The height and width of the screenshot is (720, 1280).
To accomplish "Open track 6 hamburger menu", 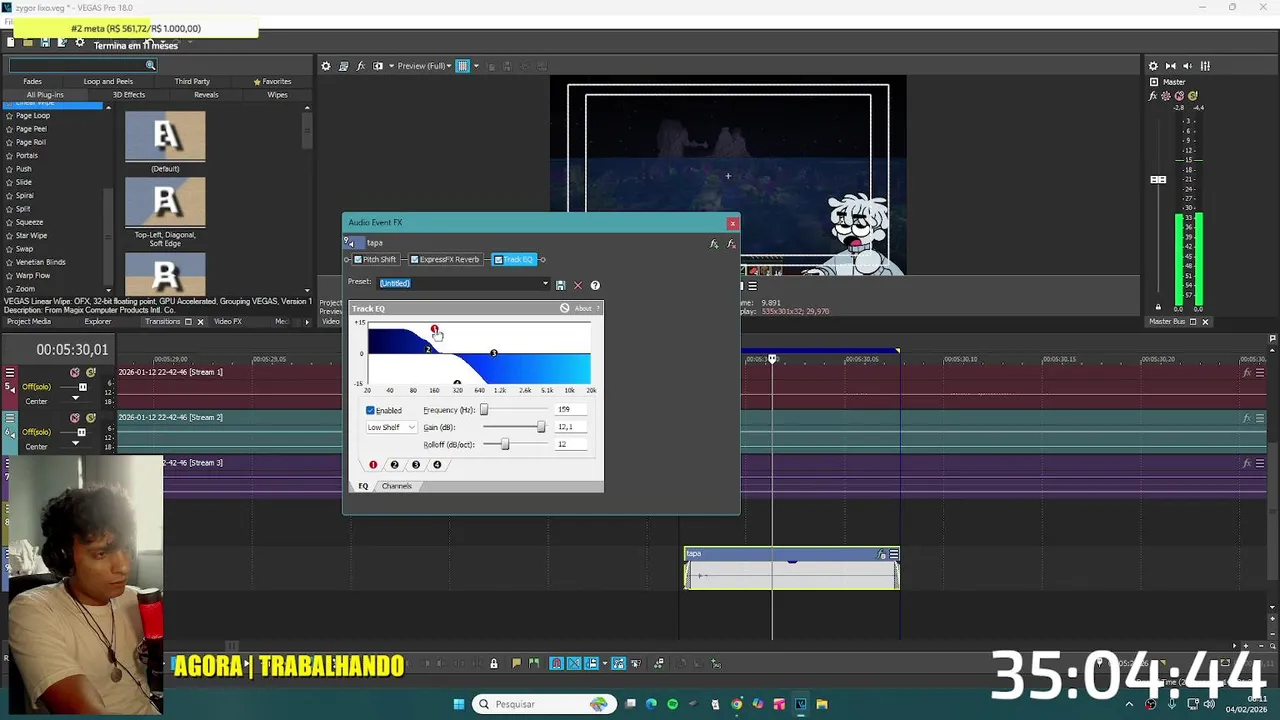I will tap(10, 417).
